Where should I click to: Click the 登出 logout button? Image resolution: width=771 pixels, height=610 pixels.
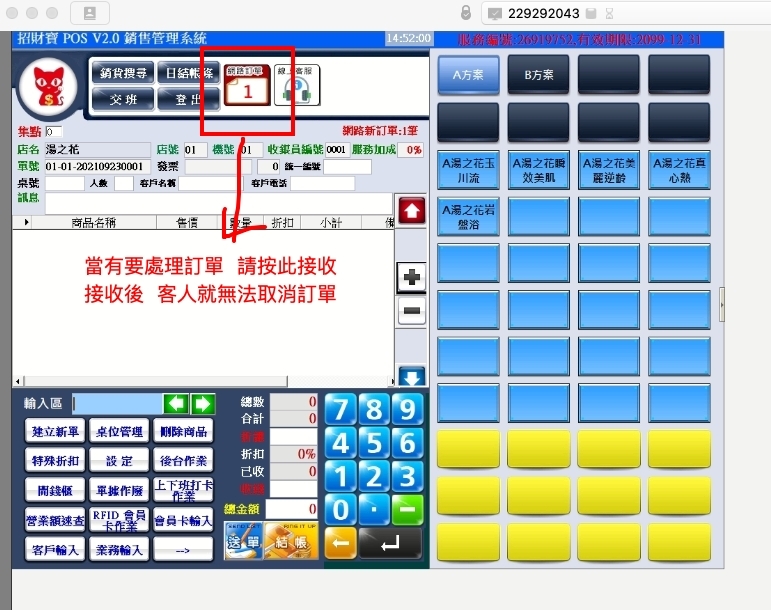point(189,100)
